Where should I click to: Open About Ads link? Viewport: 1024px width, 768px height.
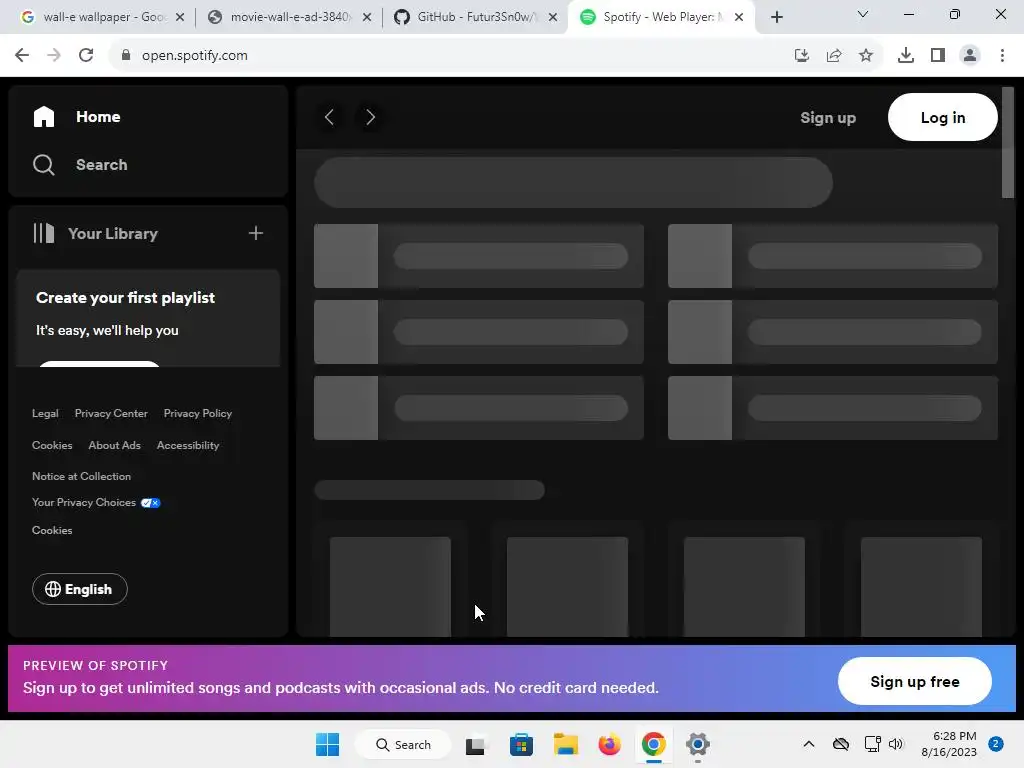114,445
